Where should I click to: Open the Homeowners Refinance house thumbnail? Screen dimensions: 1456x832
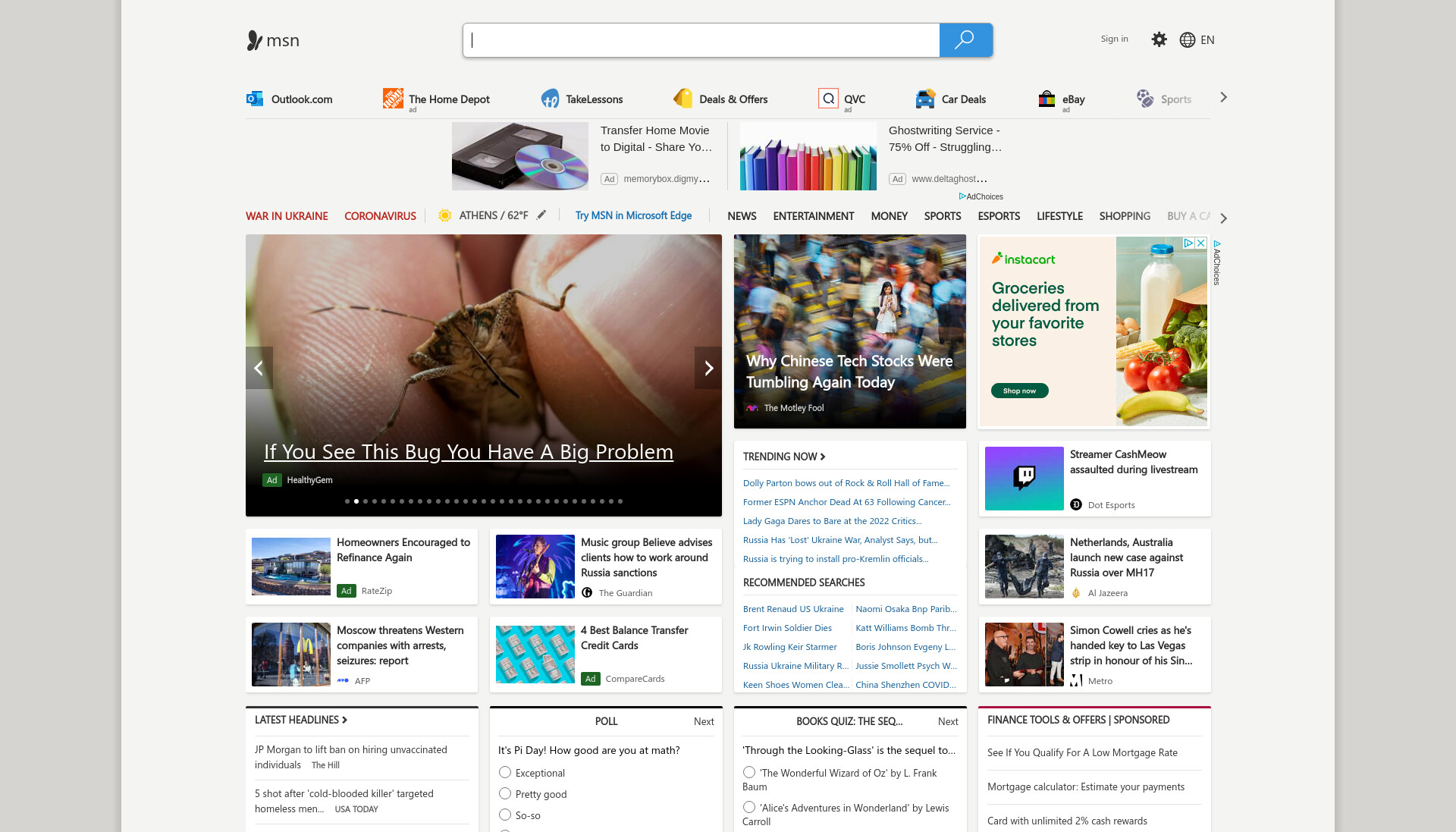[x=291, y=567]
